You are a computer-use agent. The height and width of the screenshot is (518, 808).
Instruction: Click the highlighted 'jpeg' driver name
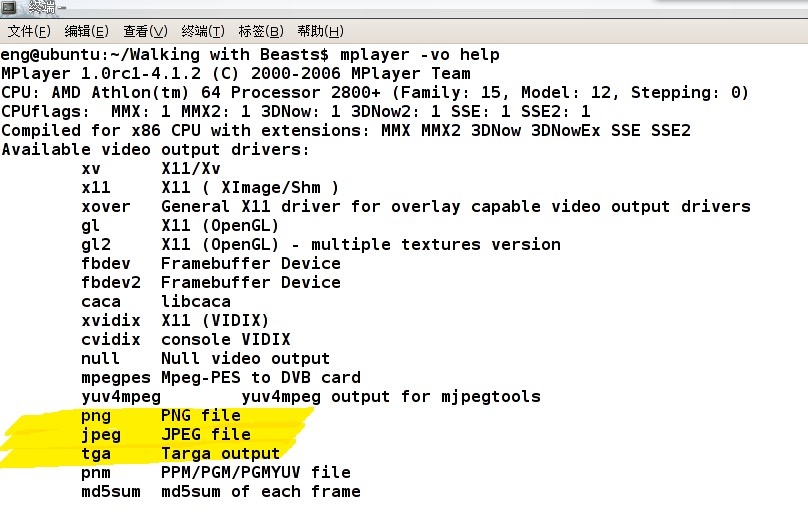tap(101, 435)
